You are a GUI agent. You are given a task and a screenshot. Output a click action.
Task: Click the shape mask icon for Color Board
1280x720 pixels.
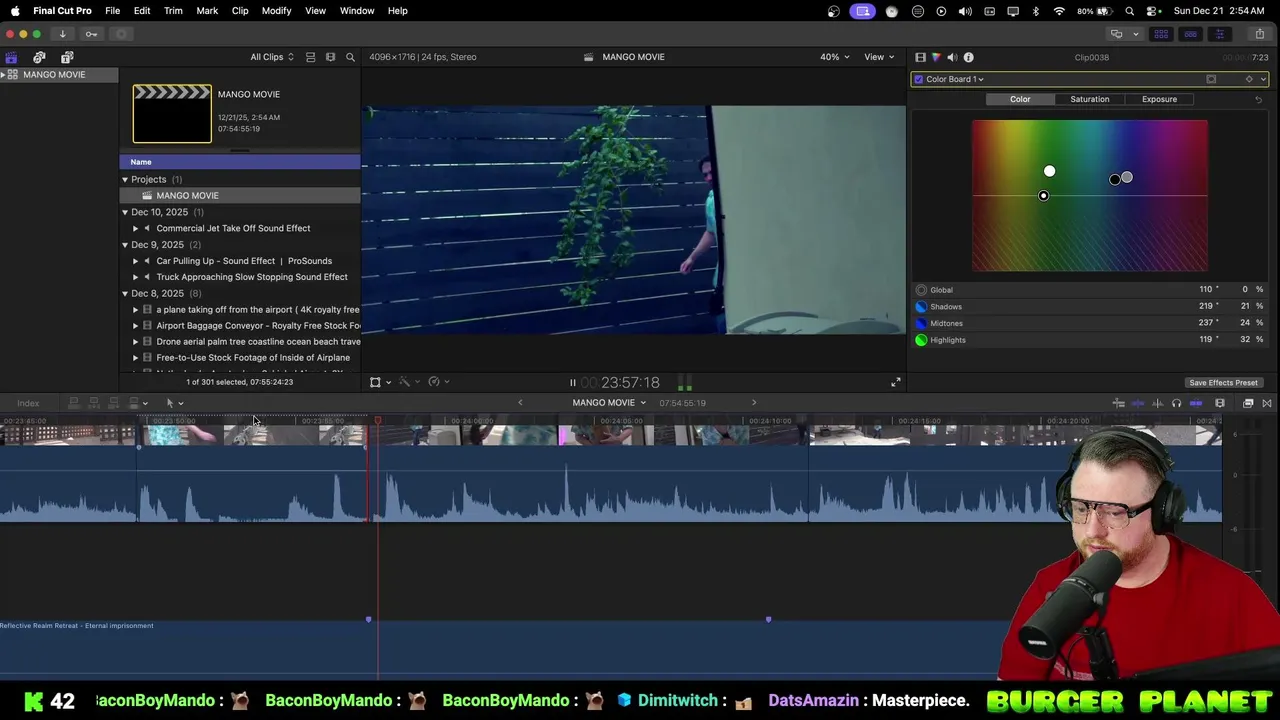point(1211,79)
